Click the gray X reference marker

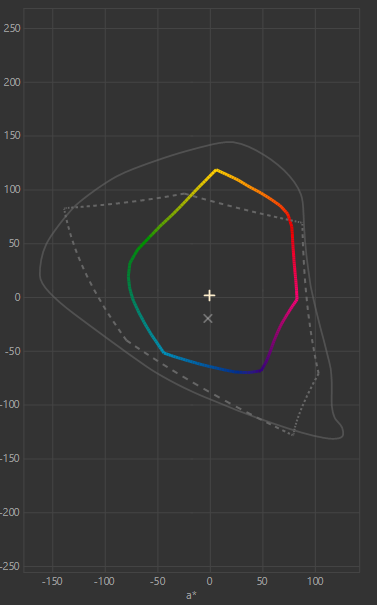point(208,318)
